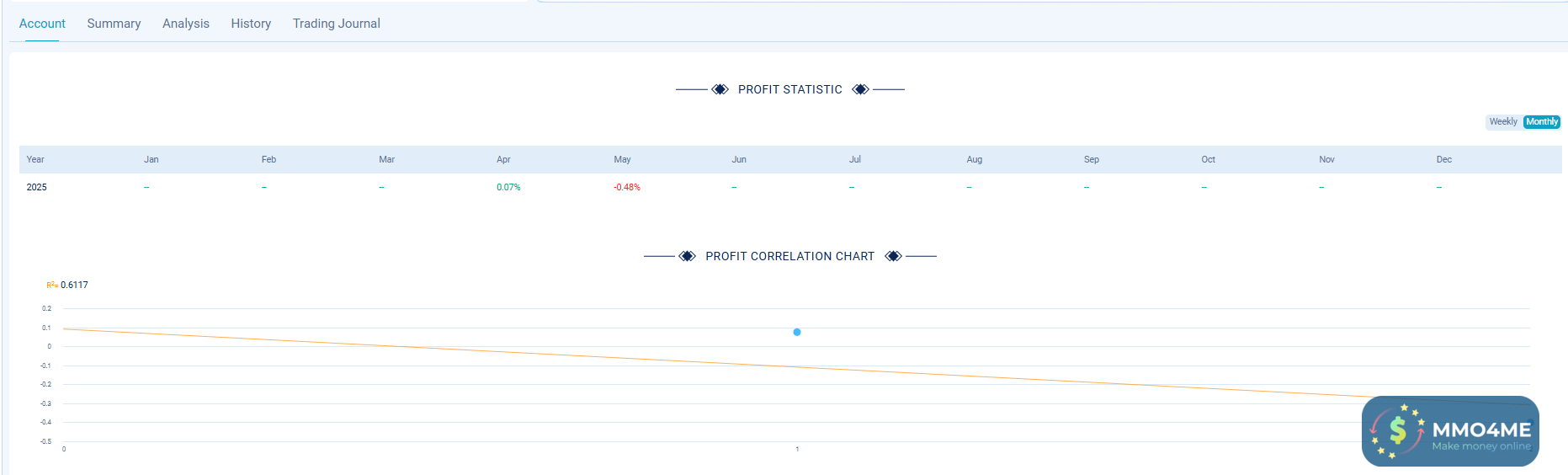Click diamond icon right of PROFIT CORRELATION CHART
The image size is (1568, 475).
(894, 256)
